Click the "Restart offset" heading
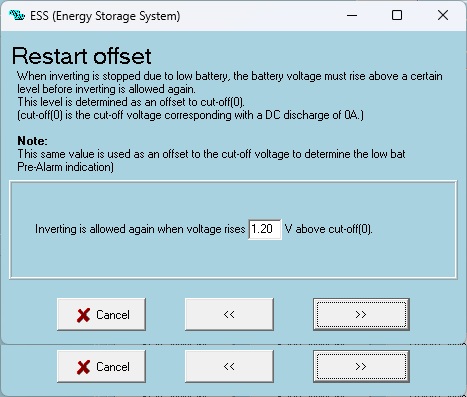 [82, 56]
